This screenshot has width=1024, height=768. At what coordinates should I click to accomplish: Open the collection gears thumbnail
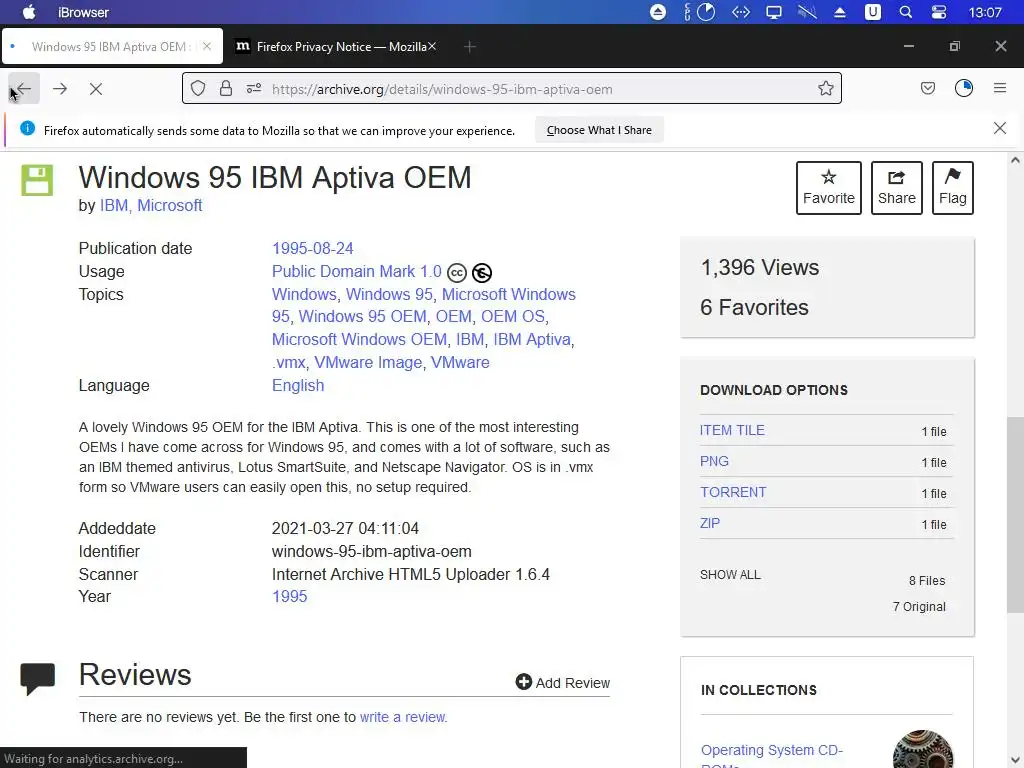coord(922,749)
